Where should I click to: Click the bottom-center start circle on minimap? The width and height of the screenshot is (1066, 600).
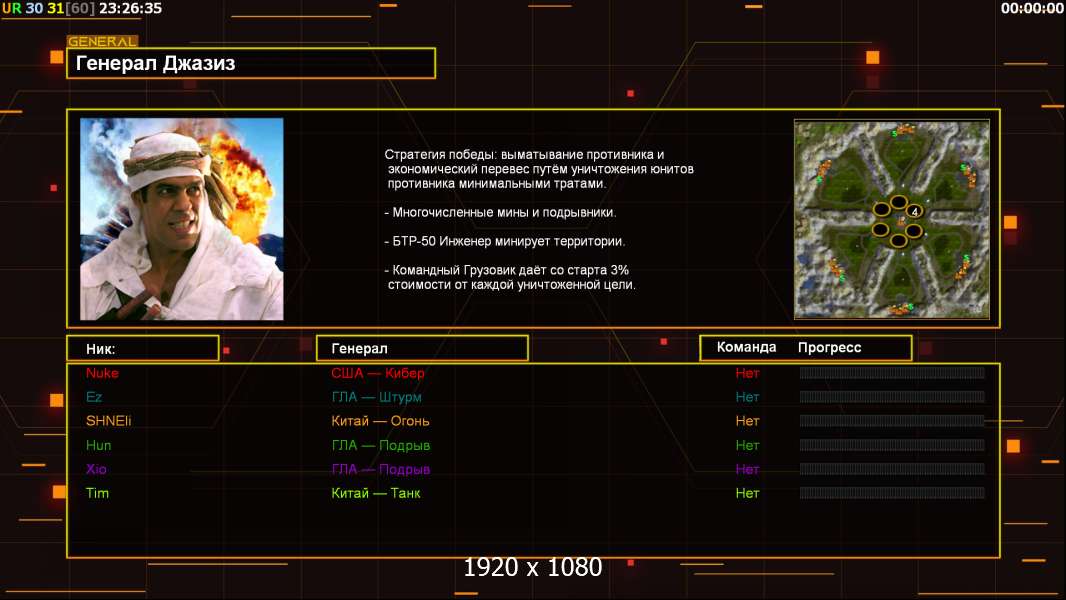click(x=898, y=240)
